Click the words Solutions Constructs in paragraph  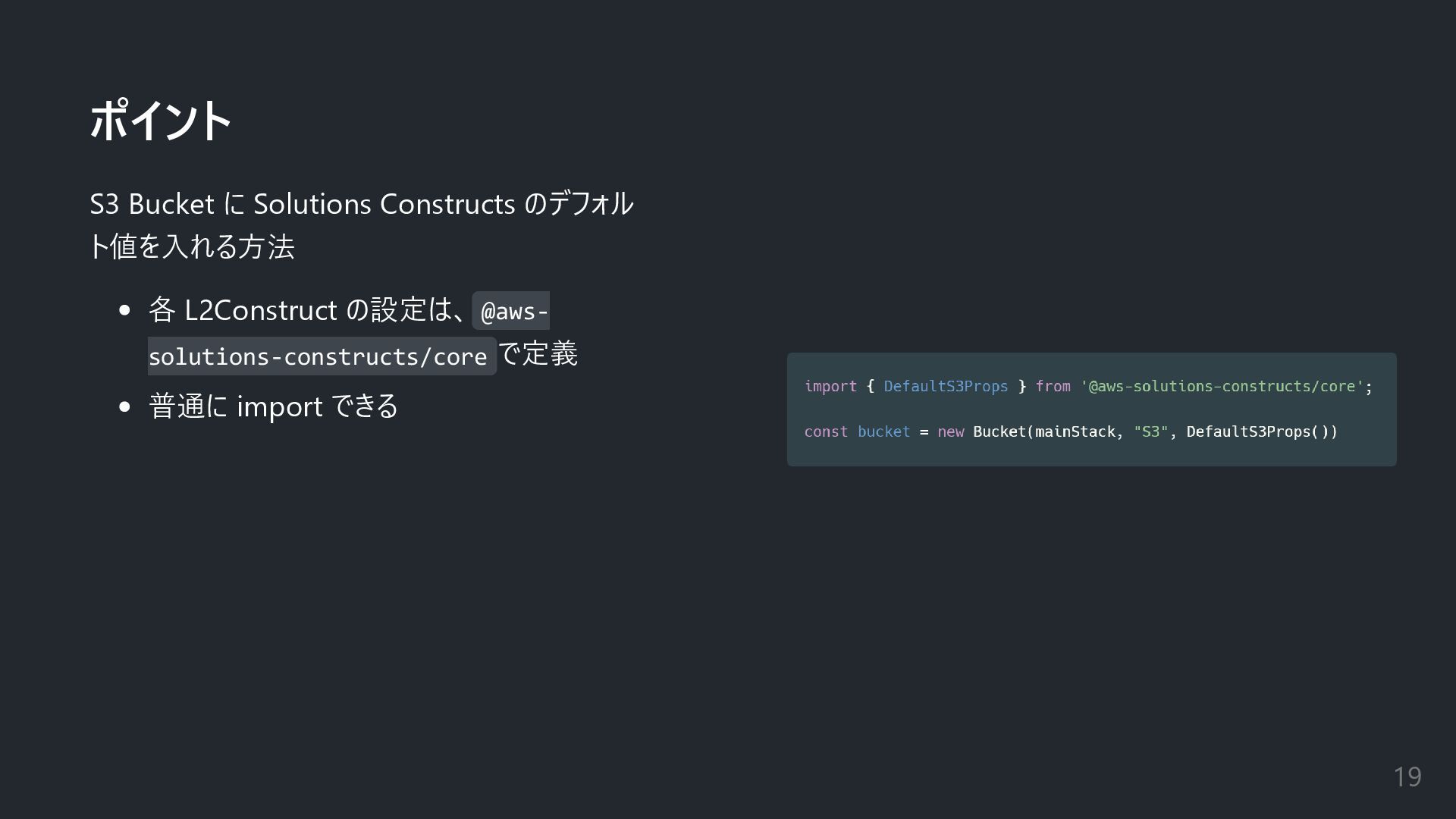pyautogui.click(x=384, y=204)
